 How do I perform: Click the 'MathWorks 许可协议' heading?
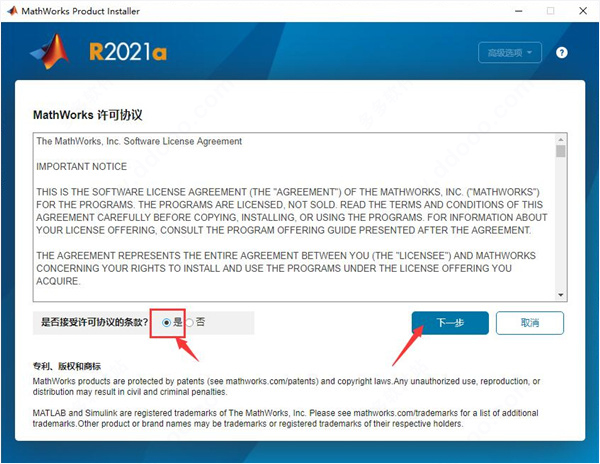click(88, 115)
